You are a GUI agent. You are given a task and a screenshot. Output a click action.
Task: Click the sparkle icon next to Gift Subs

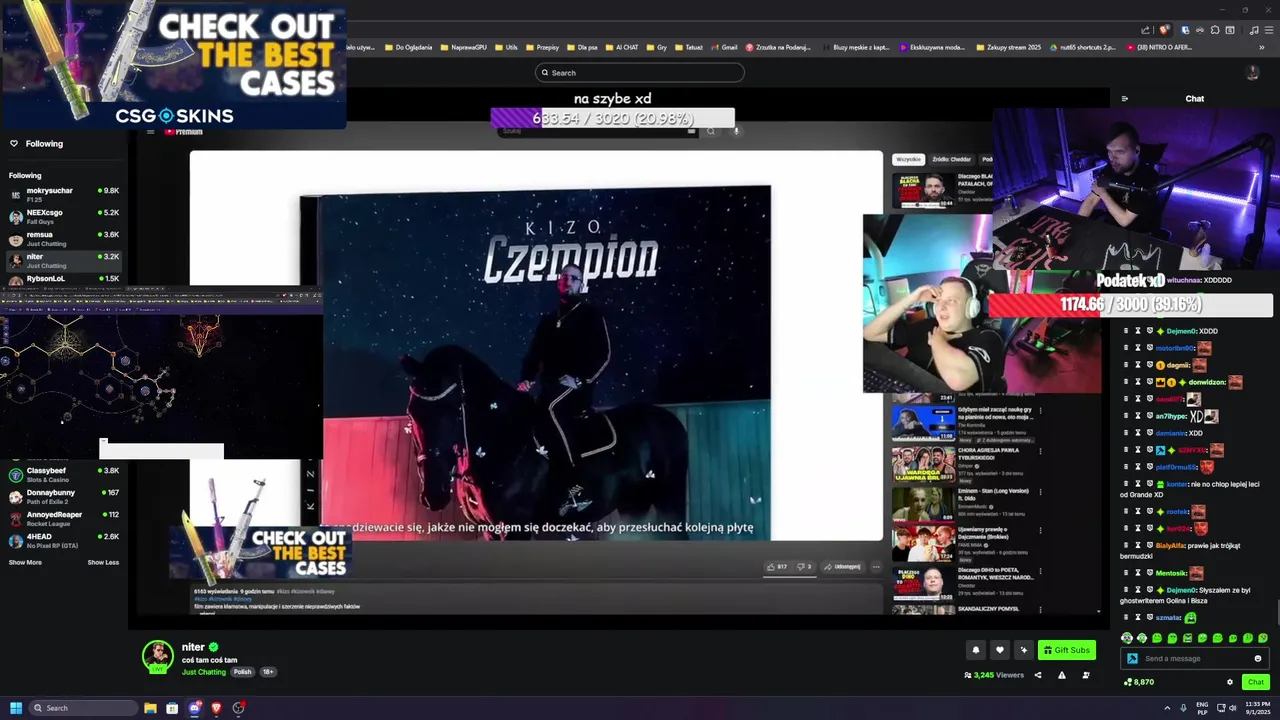(1023, 650)
